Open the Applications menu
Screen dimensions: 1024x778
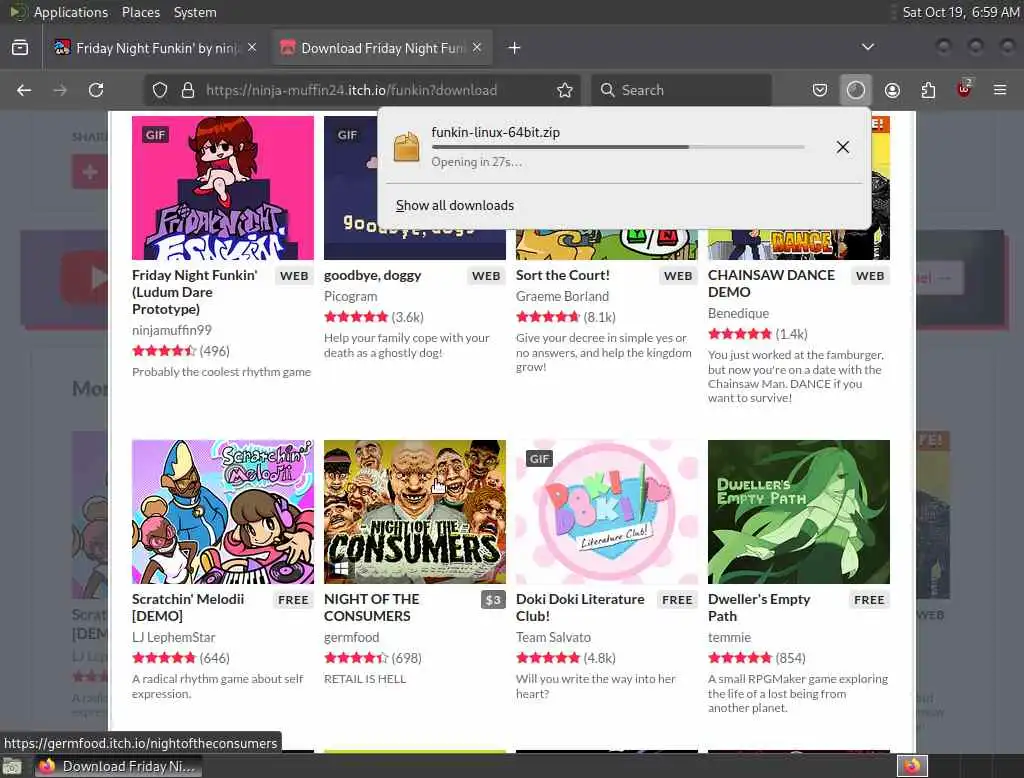click(71, 12)
